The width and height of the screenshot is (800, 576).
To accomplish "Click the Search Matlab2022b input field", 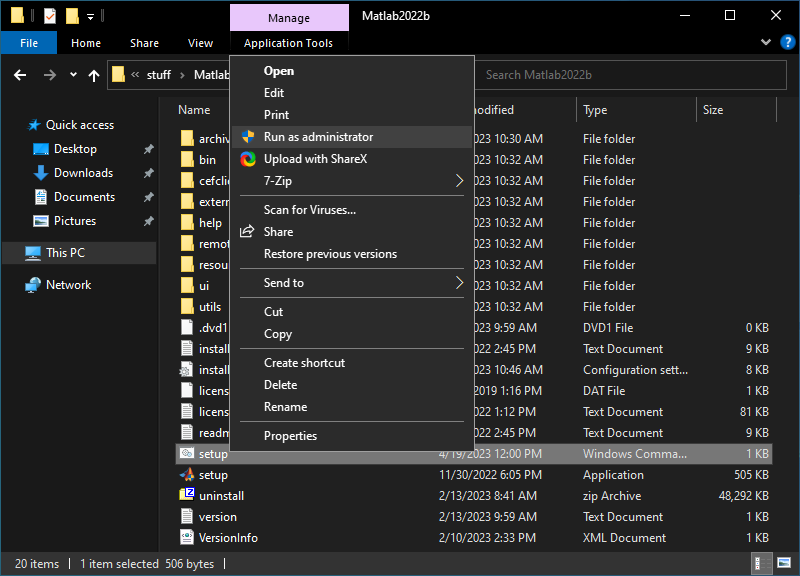I will (x=620, y=75).
